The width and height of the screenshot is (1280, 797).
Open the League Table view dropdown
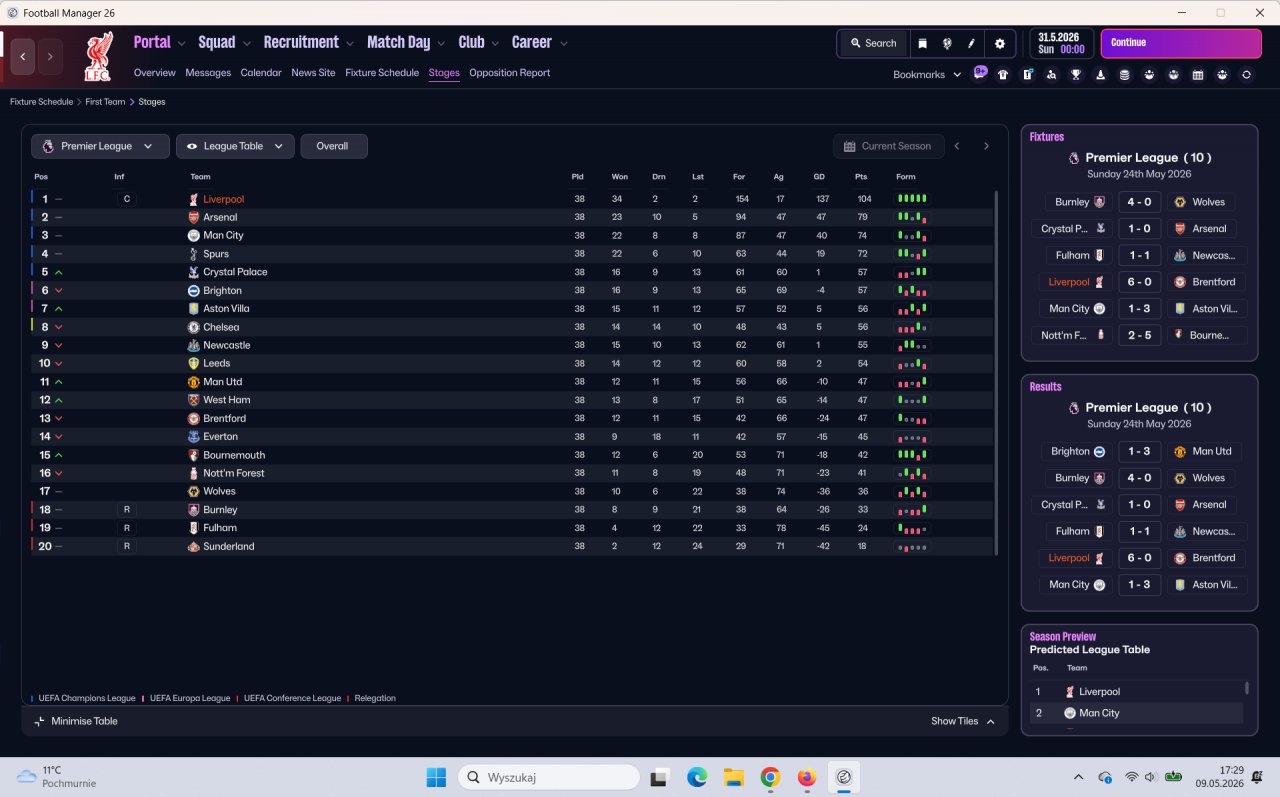click(235, 146)
